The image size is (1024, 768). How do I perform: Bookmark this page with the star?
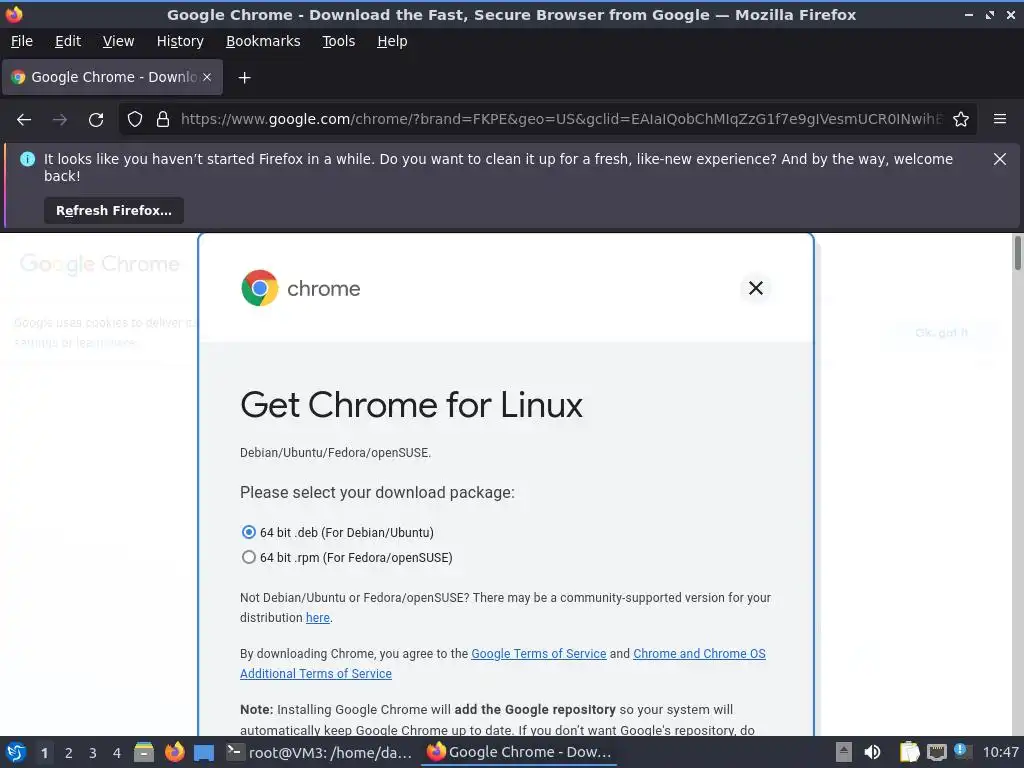tap(961, 120)
